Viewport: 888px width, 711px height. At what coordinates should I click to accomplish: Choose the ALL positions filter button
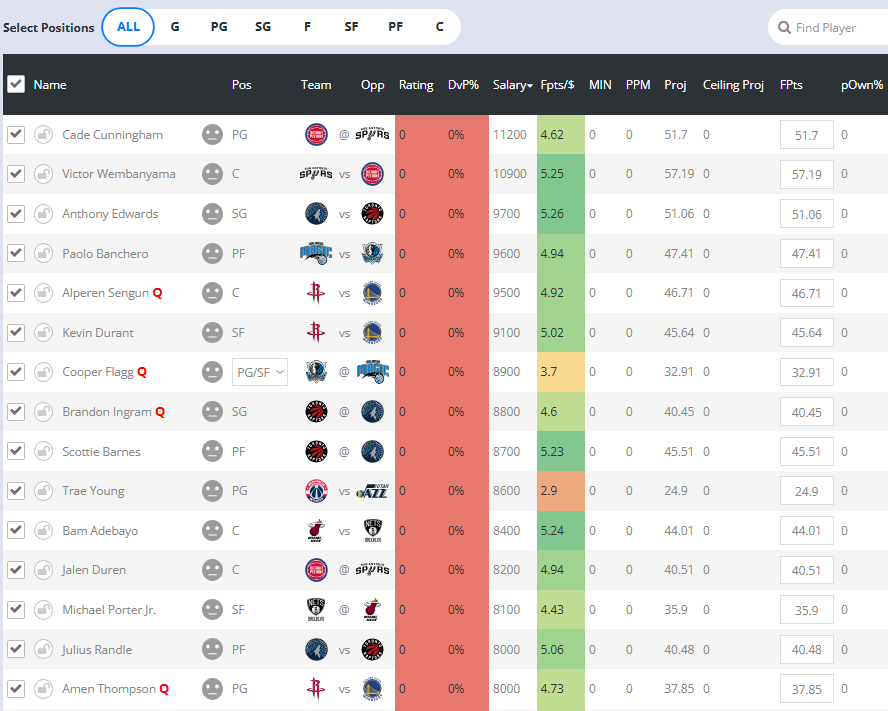click(x=128, y=27)
